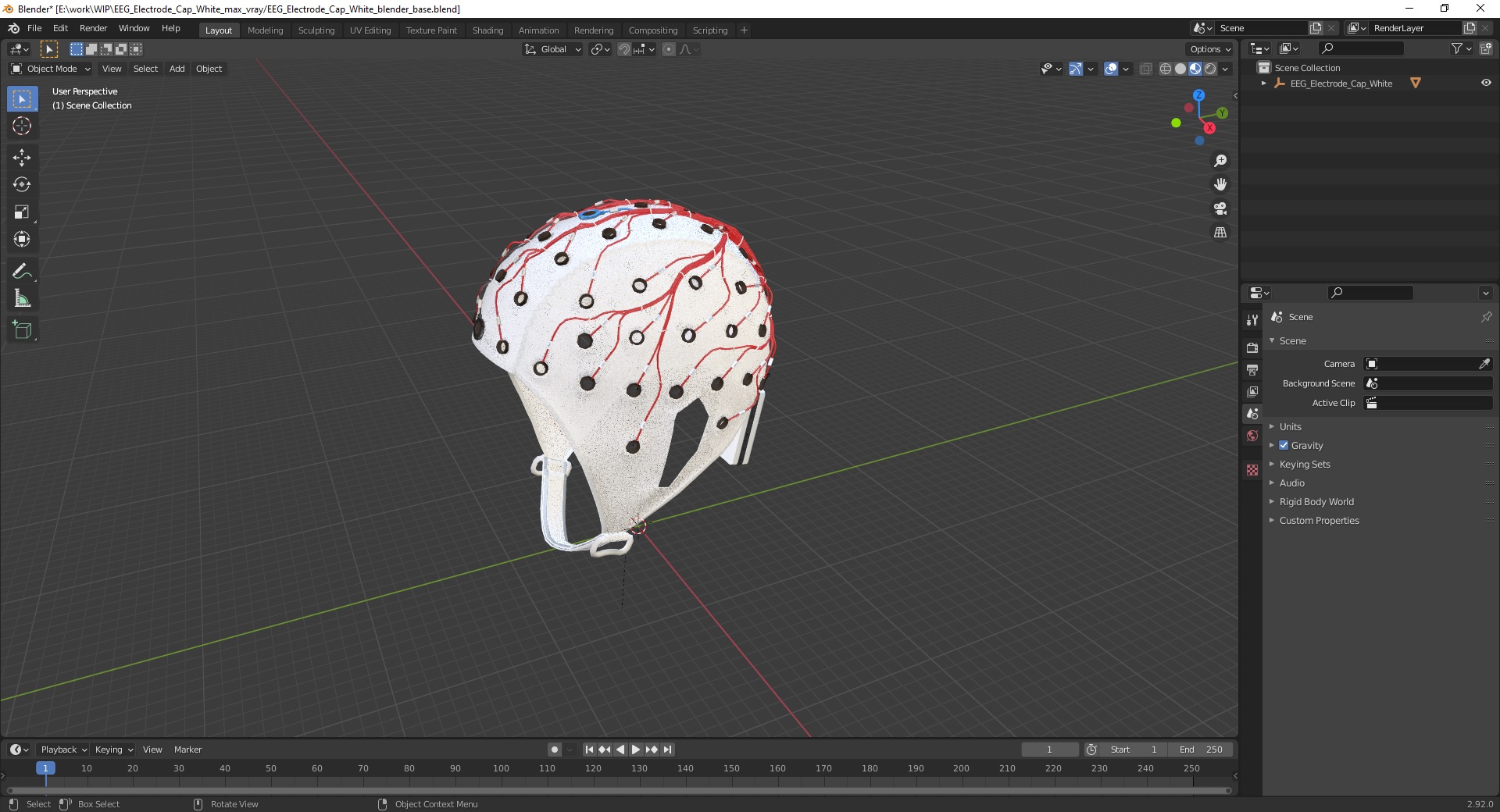Switch to the Modeling workspace tab
The height and width of the screenshot is (812, 1500).
click(x=265, y=30)
